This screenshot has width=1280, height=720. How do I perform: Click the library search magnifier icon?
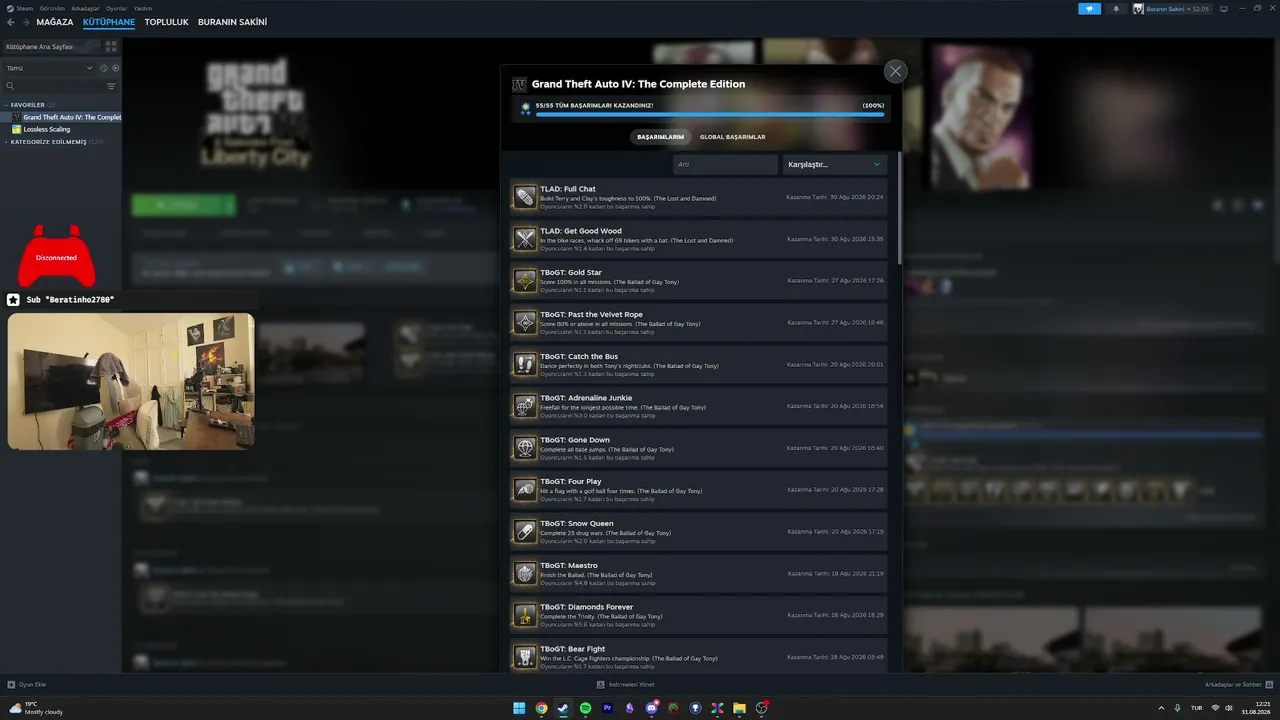point(10,86)
